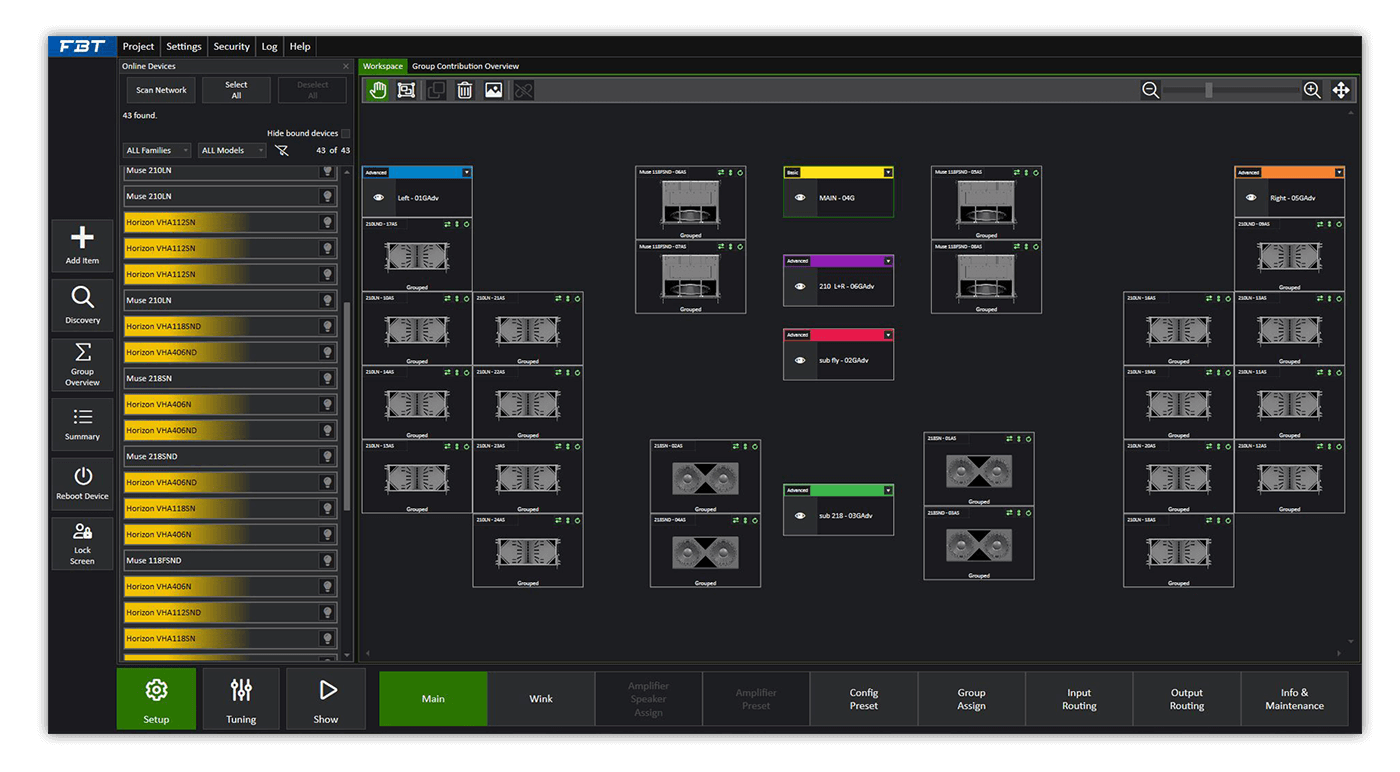The image size is (1400, 772).
Task: Click the four-arrow fit view icon
Action: point(1341,90)
